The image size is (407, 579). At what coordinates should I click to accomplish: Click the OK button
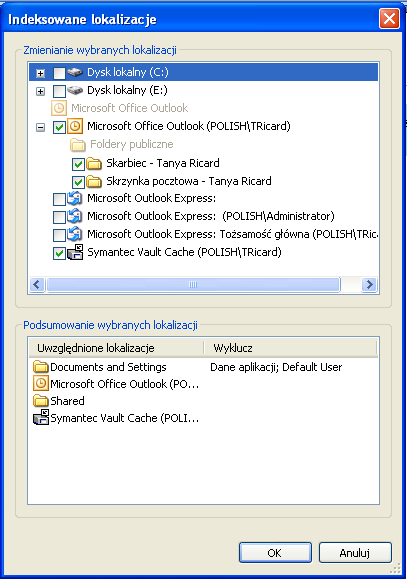pos(275,553)
